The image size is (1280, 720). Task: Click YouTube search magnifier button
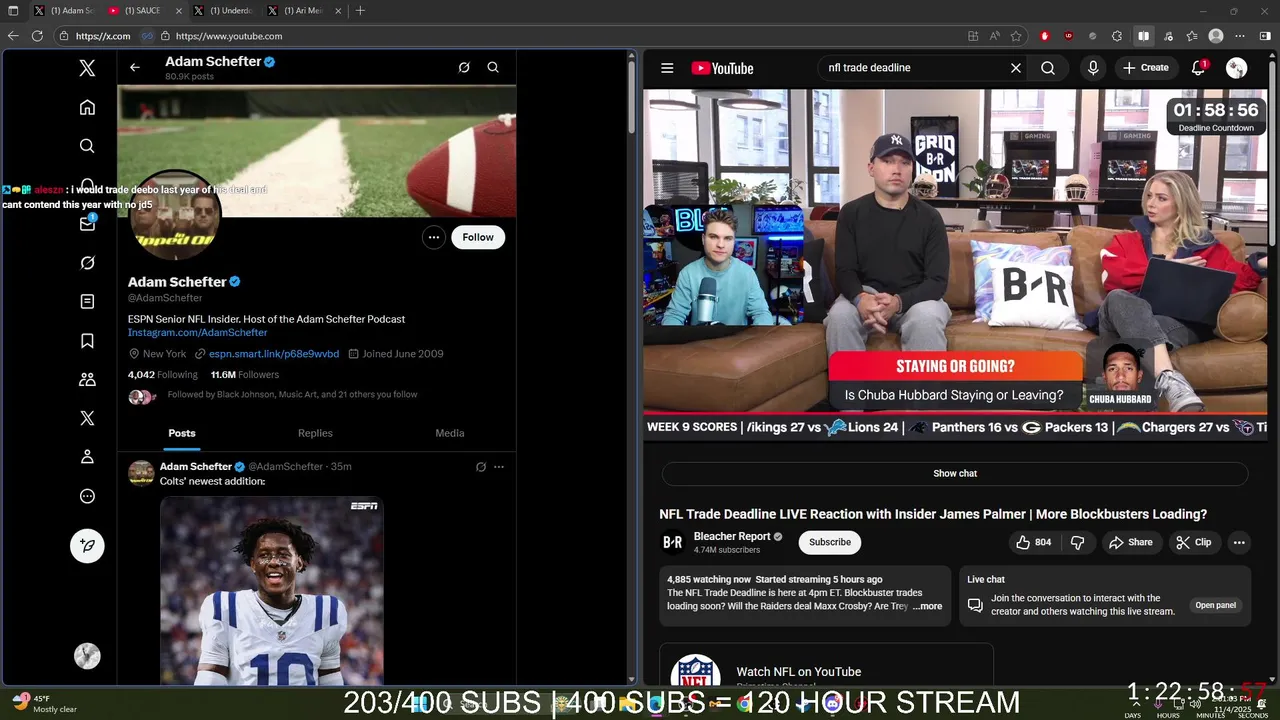pyautogui.click(x=1048, y=68)
